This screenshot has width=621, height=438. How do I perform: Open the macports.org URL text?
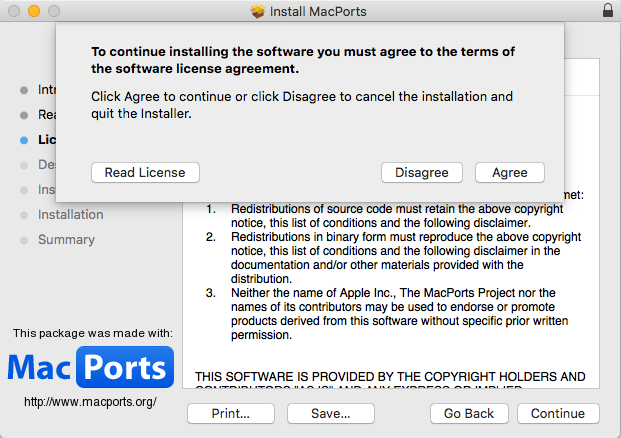point(90,401)
